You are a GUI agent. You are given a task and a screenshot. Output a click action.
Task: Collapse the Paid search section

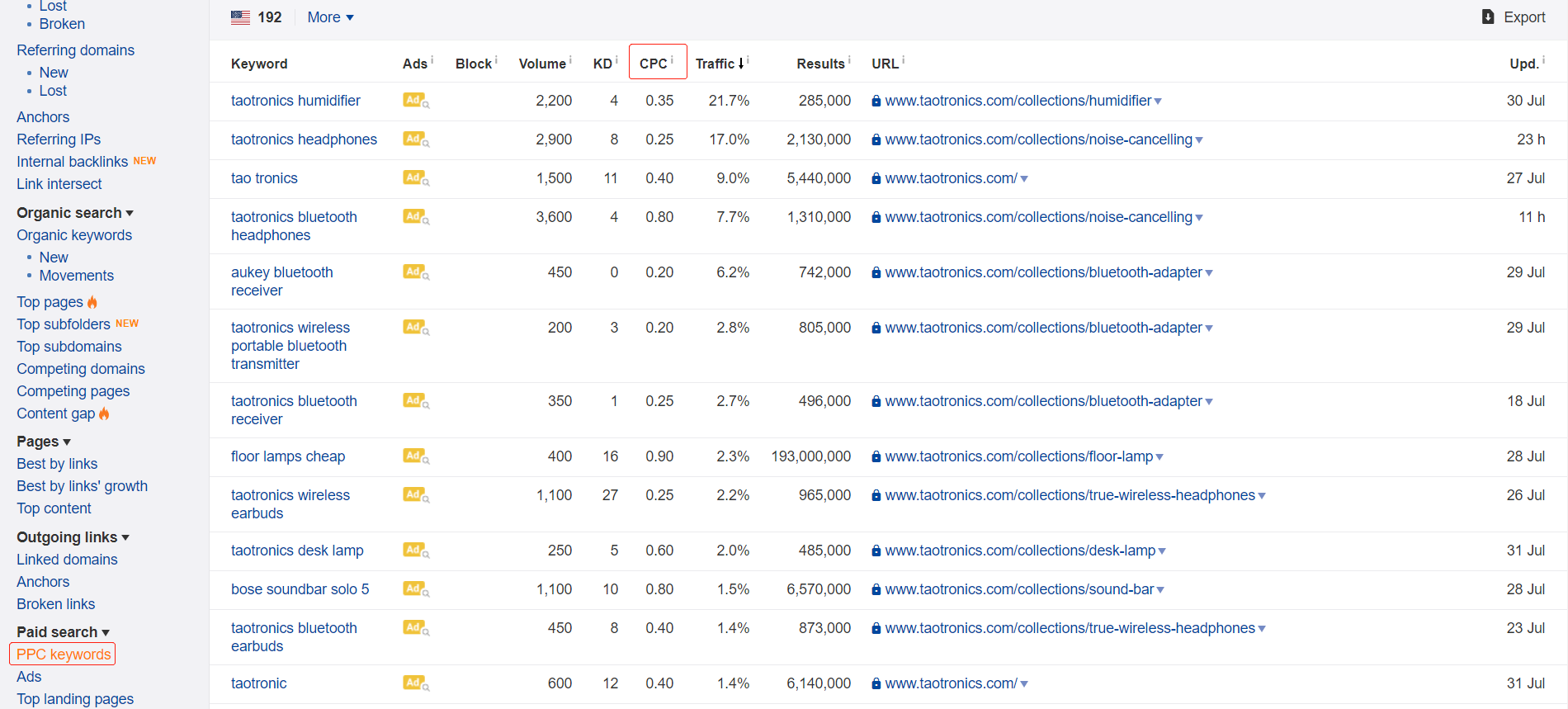tap(64, 632)
